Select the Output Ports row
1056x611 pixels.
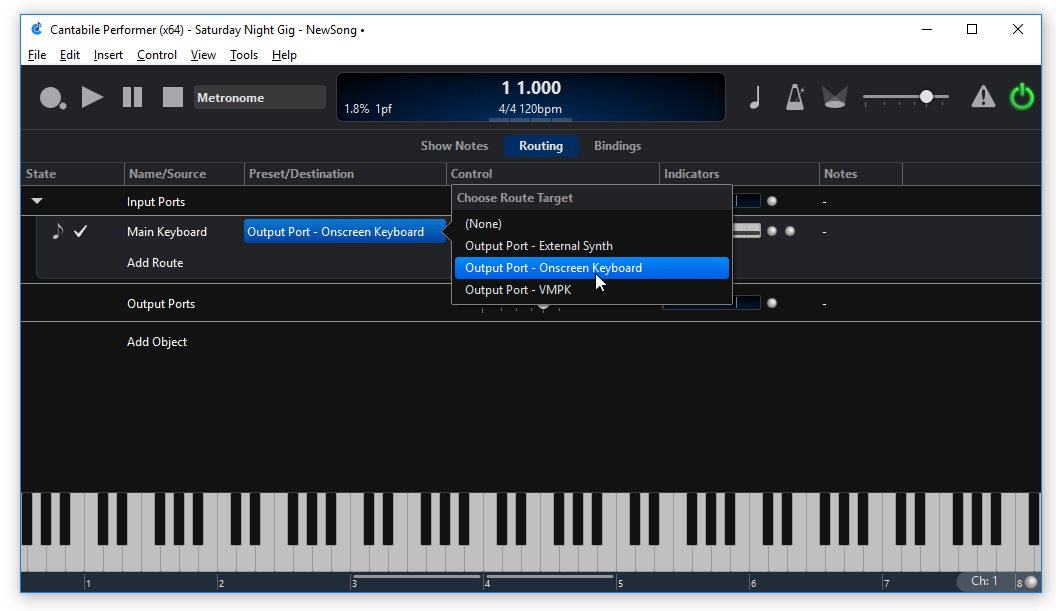coord(161,304)
